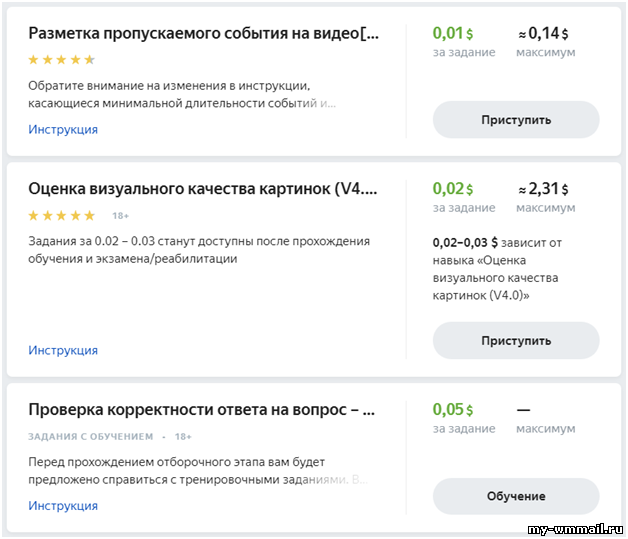
Task: Click the 0,02 $ per-task price
Action: click(x=453, y=189)
